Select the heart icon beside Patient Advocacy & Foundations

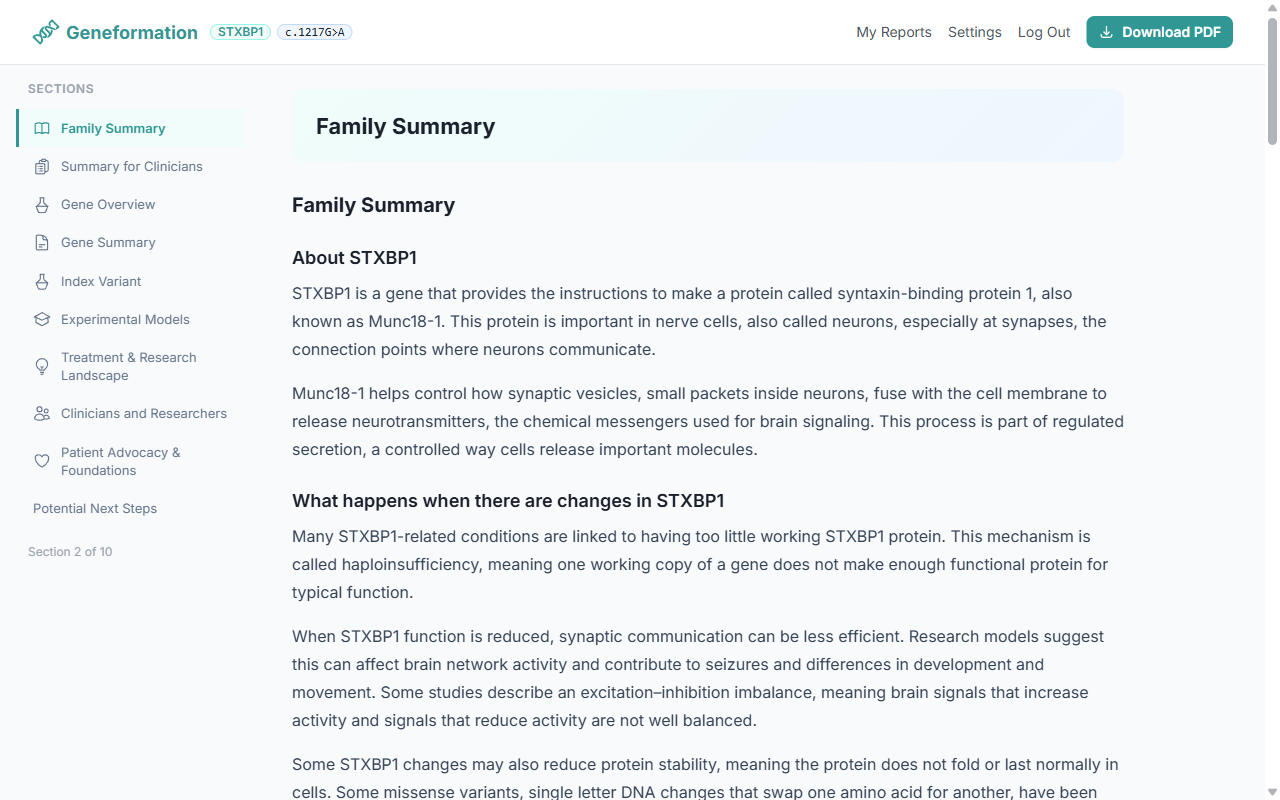(42, 461)
